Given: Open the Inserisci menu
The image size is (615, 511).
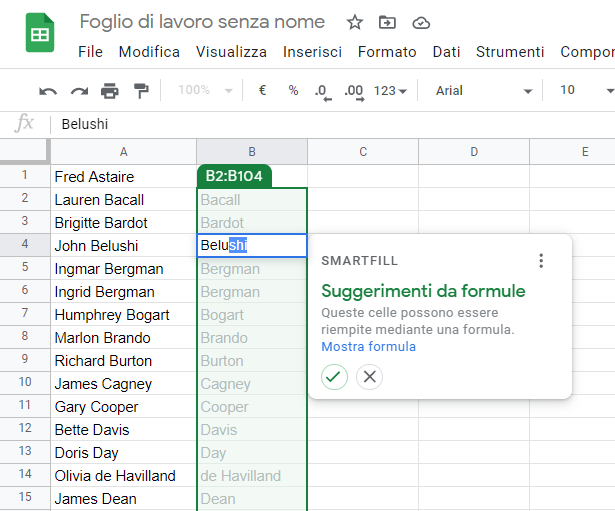Looking at the screenshot, I should pyautogui.click(x=312, y=52).
